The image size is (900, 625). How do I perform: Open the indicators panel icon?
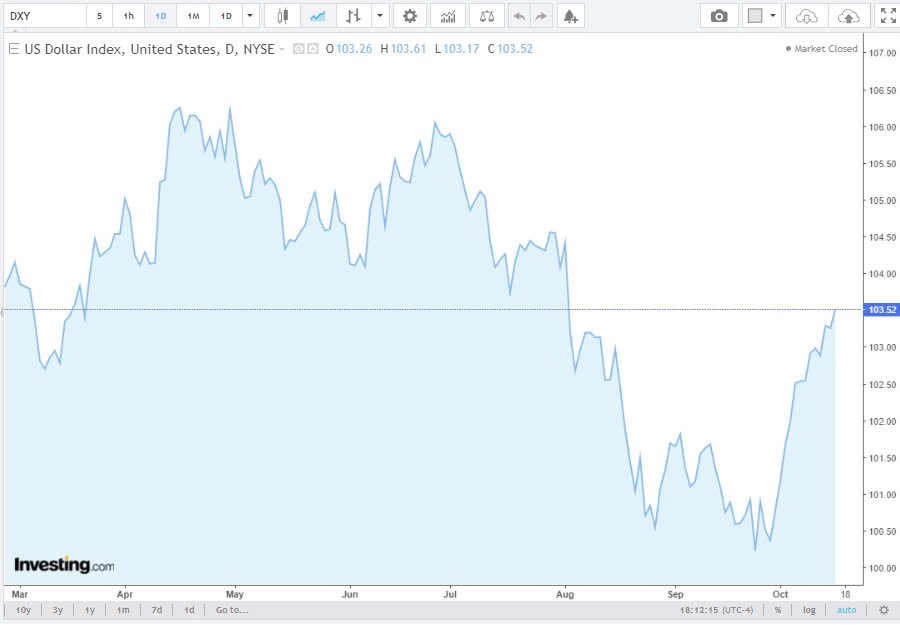(447, 15)
